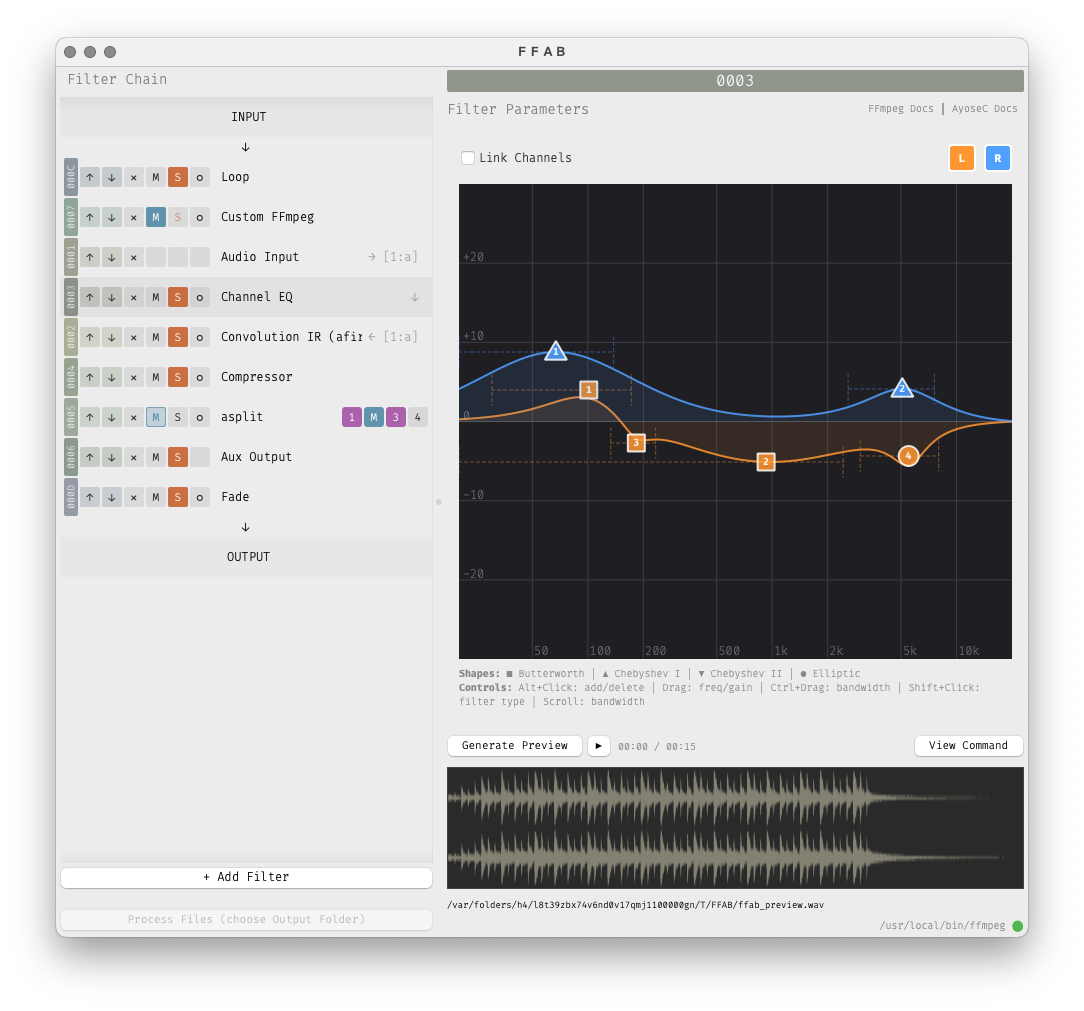
Task: Move the Loop filter up
Action: (x=90, y=177)
